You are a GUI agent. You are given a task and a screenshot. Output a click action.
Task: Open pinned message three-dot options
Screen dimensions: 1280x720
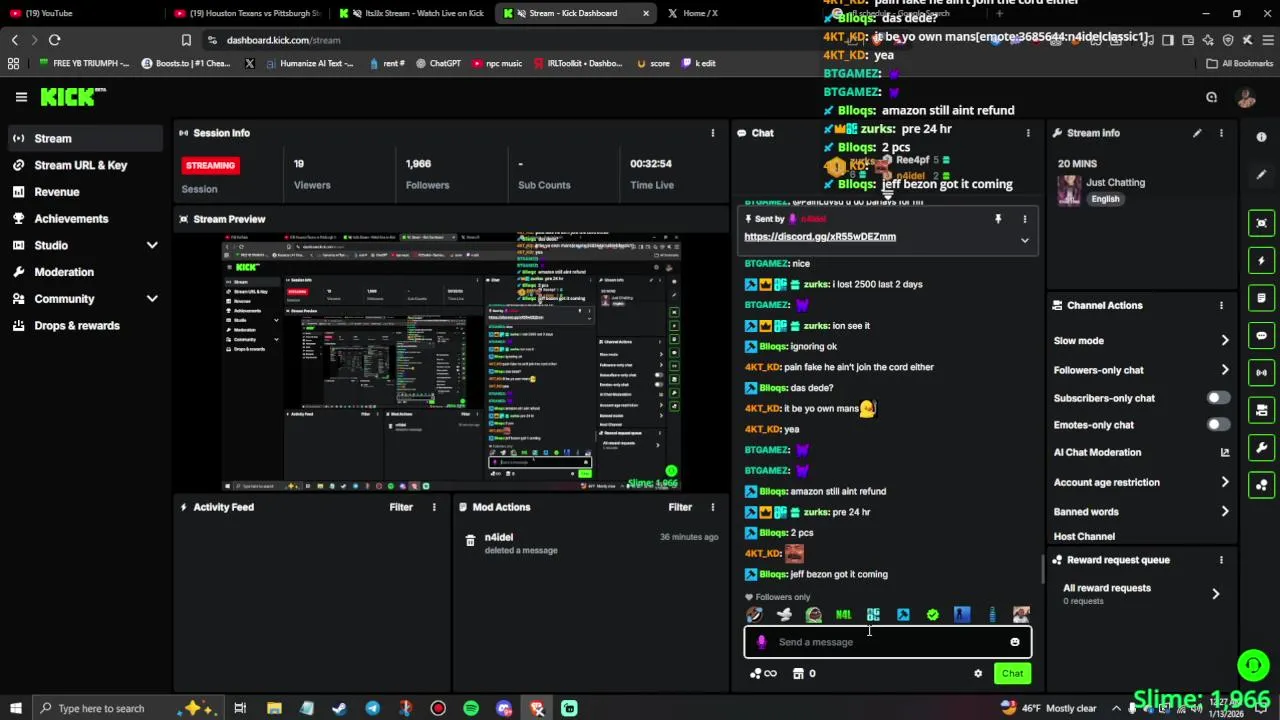pos(1024,219)
